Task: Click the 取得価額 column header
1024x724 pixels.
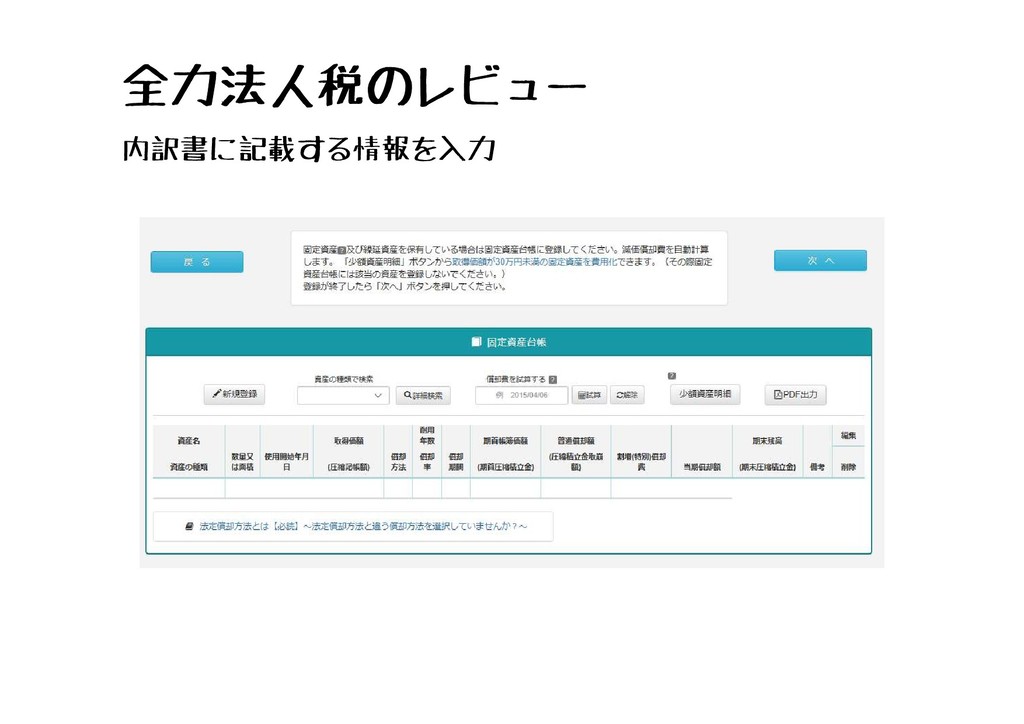Action: [349, 441]
